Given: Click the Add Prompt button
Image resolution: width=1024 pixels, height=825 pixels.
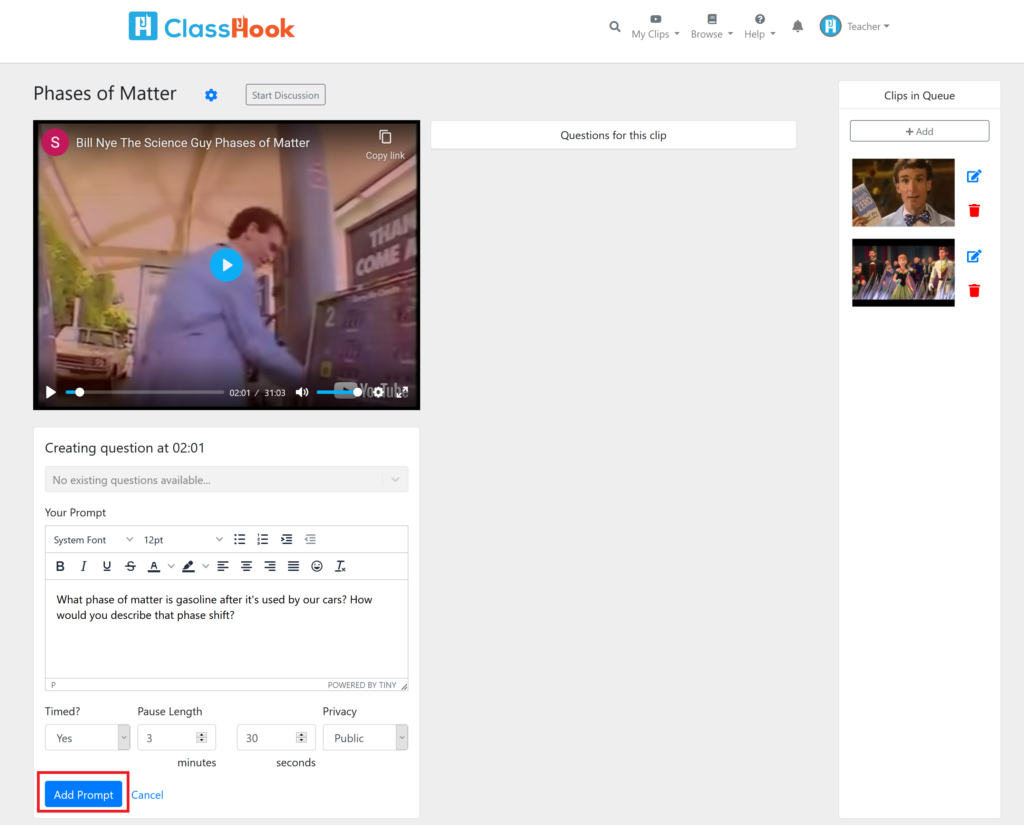Looking at the screenshot, I should pos(84,794).
